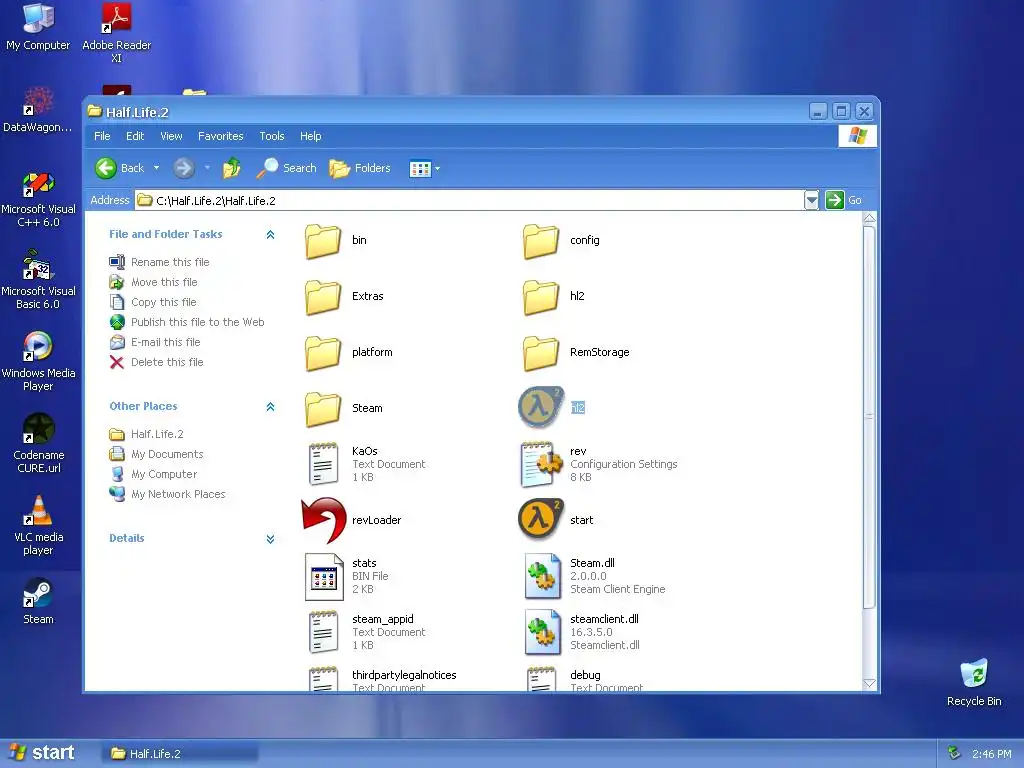This screenshot has height=768, width=1024.
Task: Select the Adobe Reader XI desktop icon
Action: tap(116, 33)
